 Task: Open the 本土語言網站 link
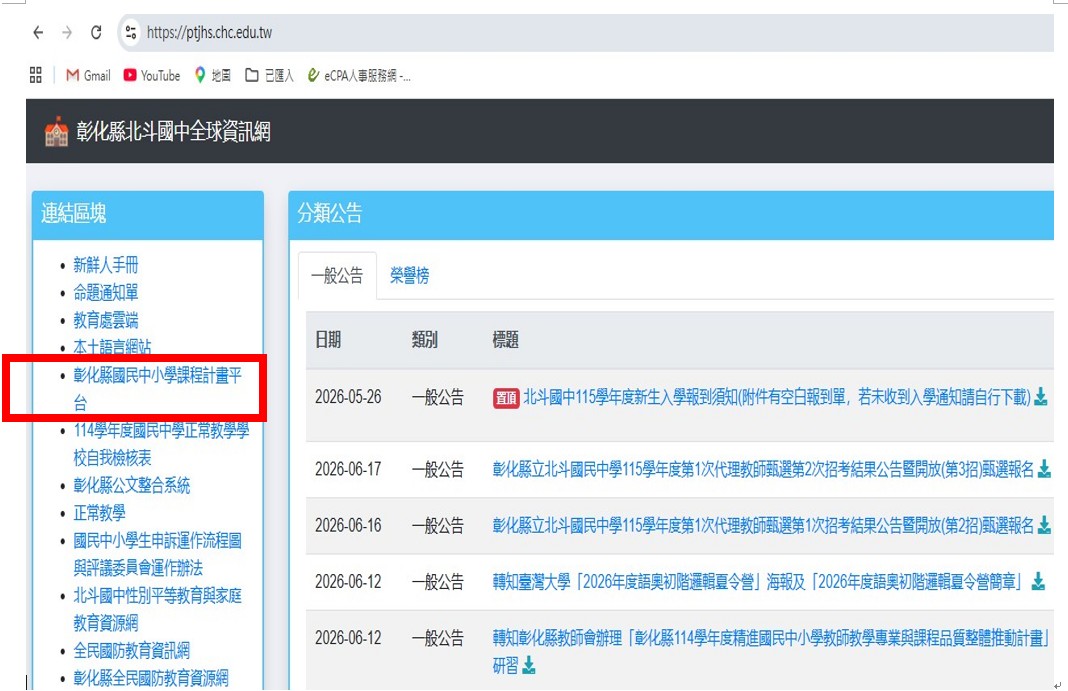tap(112, 347)
